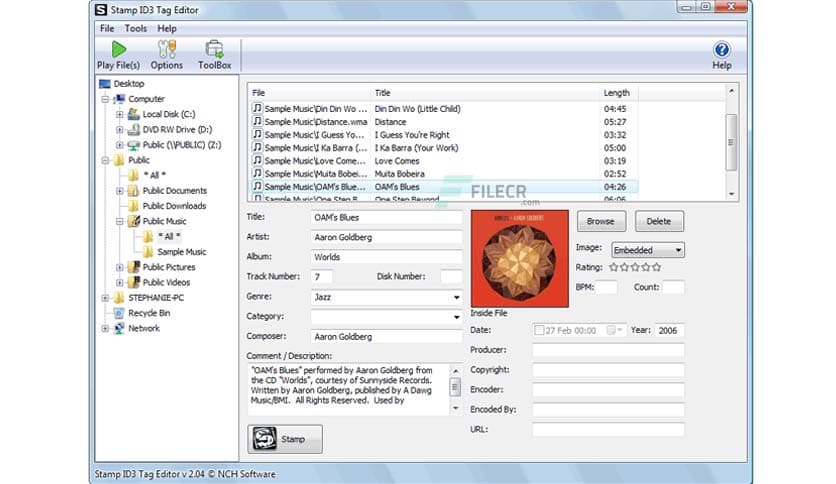Click the Public (\\PUBLIC) (Z:) network drive icon

coord(134,145)
